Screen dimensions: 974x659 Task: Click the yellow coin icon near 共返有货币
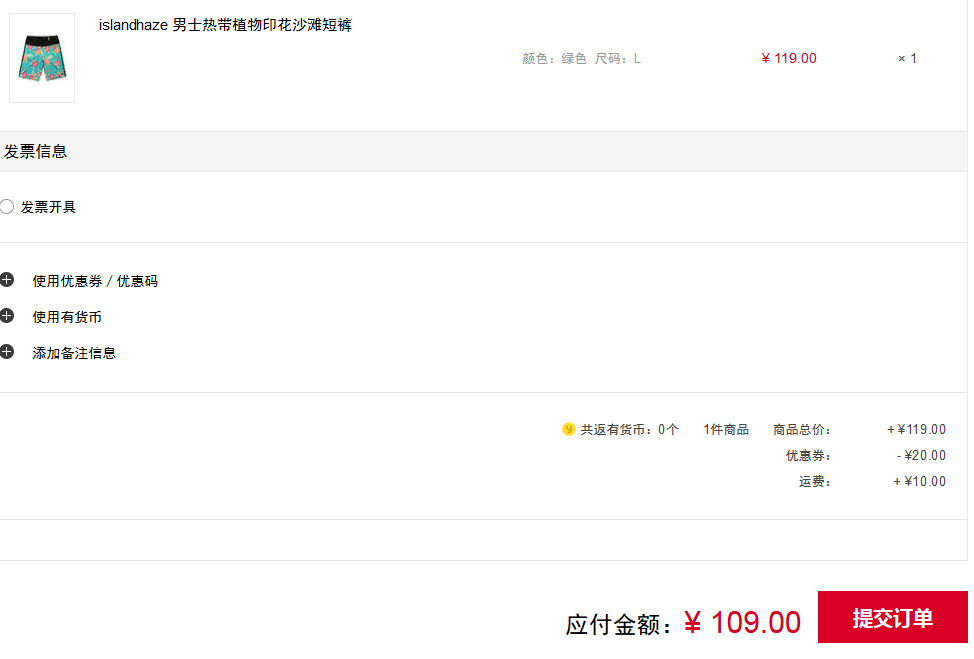tap(568, 429)
